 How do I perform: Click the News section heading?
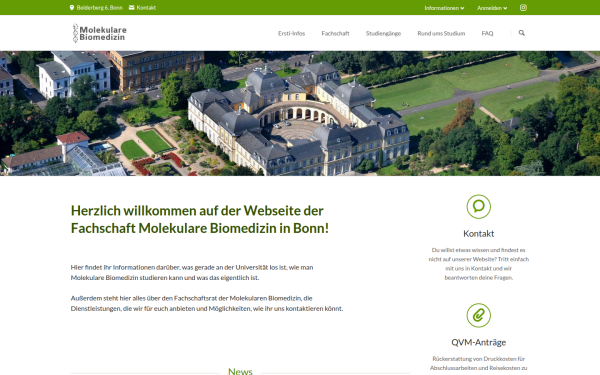240,371
